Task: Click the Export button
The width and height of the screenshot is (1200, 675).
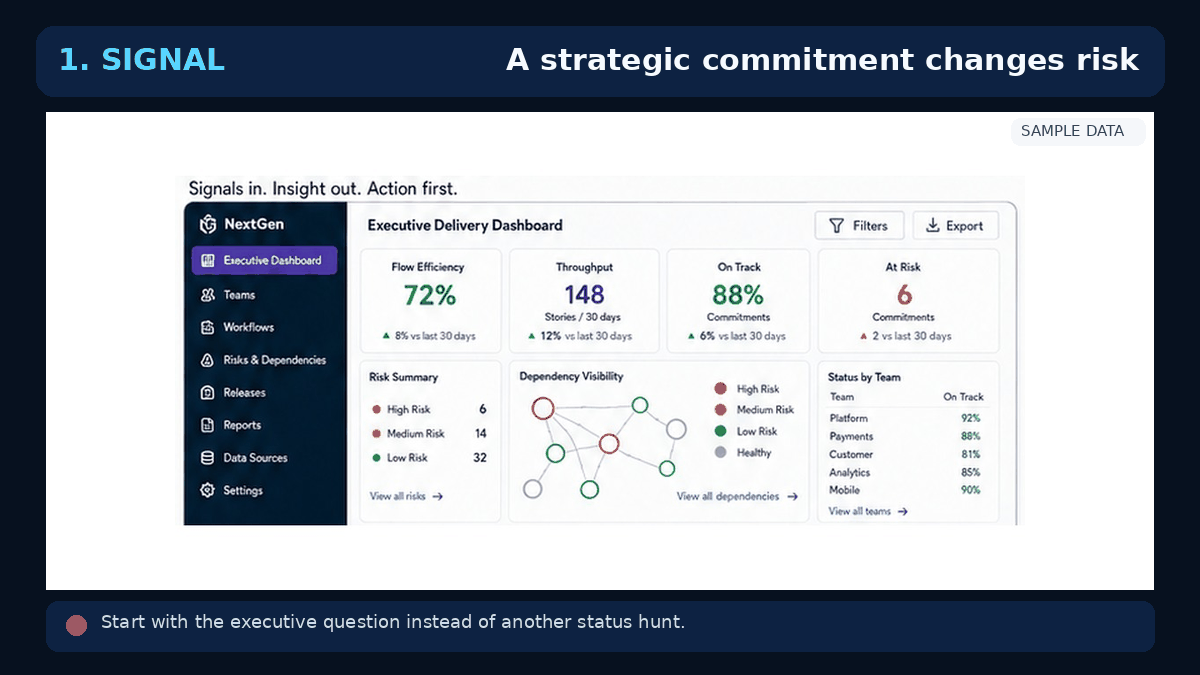Action: (x=955, y=226)
